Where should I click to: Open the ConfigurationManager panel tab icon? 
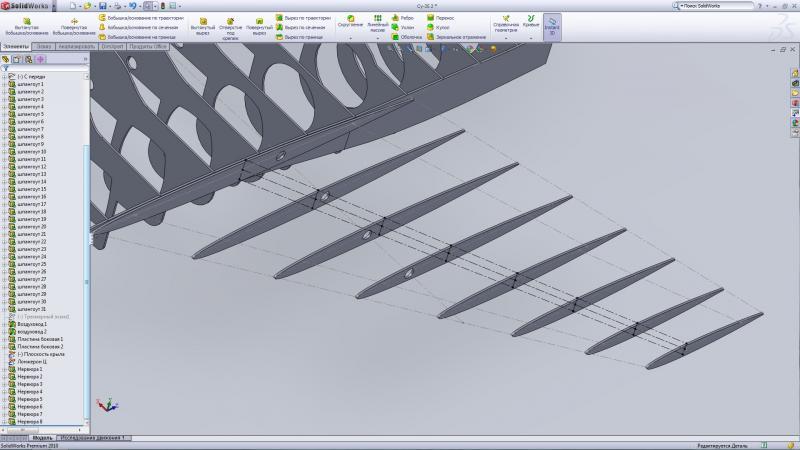[28, 59]
